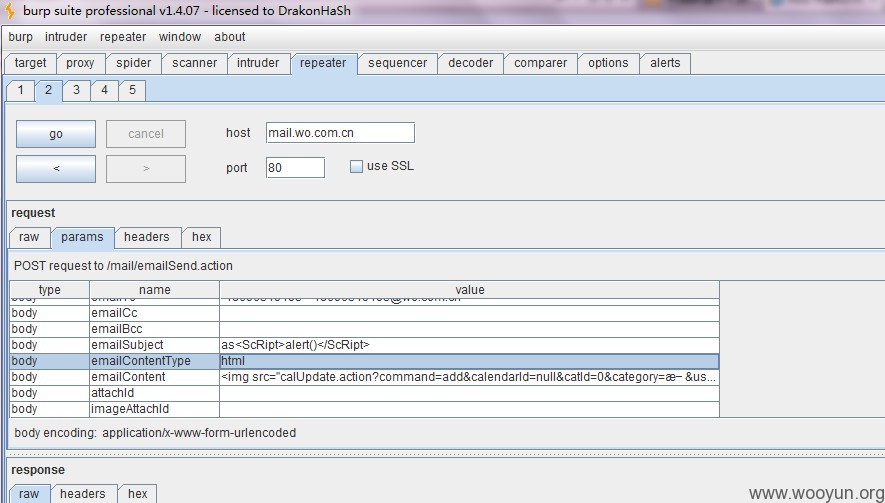
Task: Click the emailSubject value with ScRipt alert
Action: click(x=470, y=345)
